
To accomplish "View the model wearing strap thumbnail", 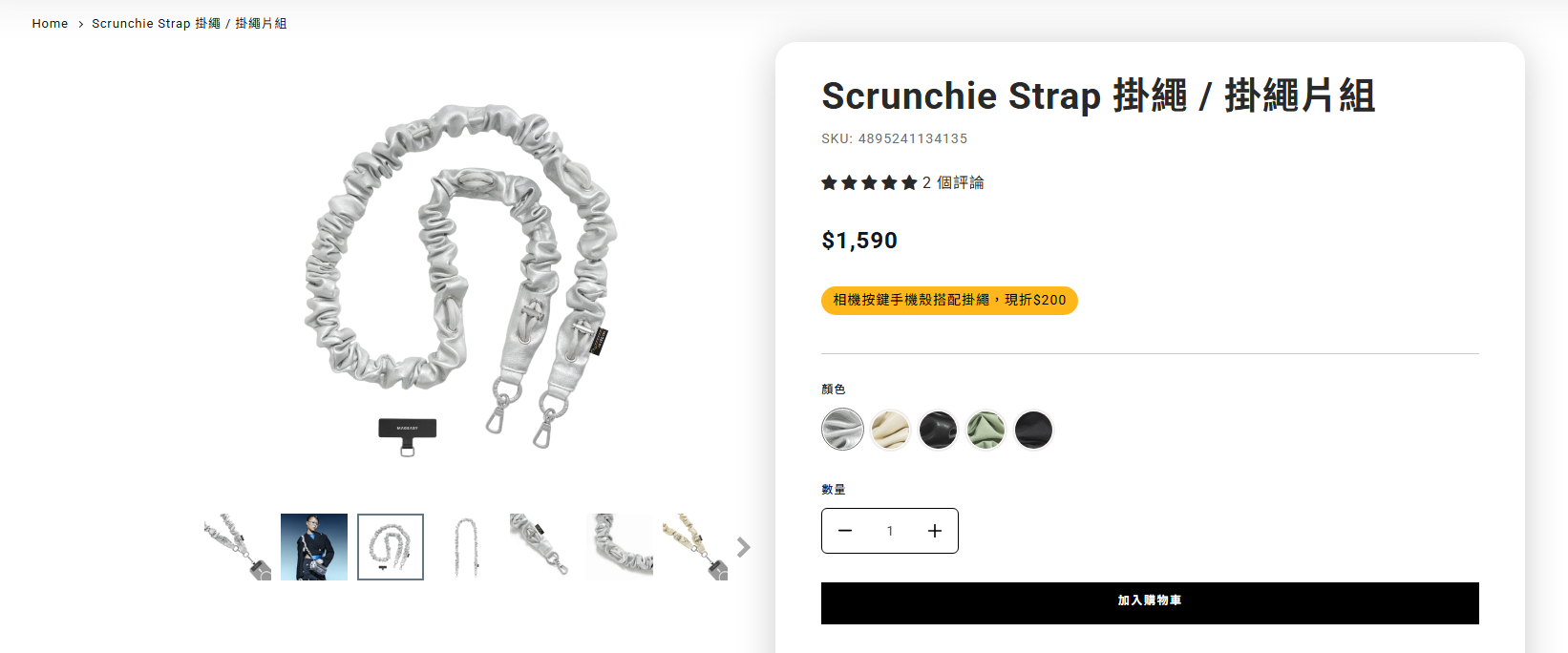I will [314, 547].
